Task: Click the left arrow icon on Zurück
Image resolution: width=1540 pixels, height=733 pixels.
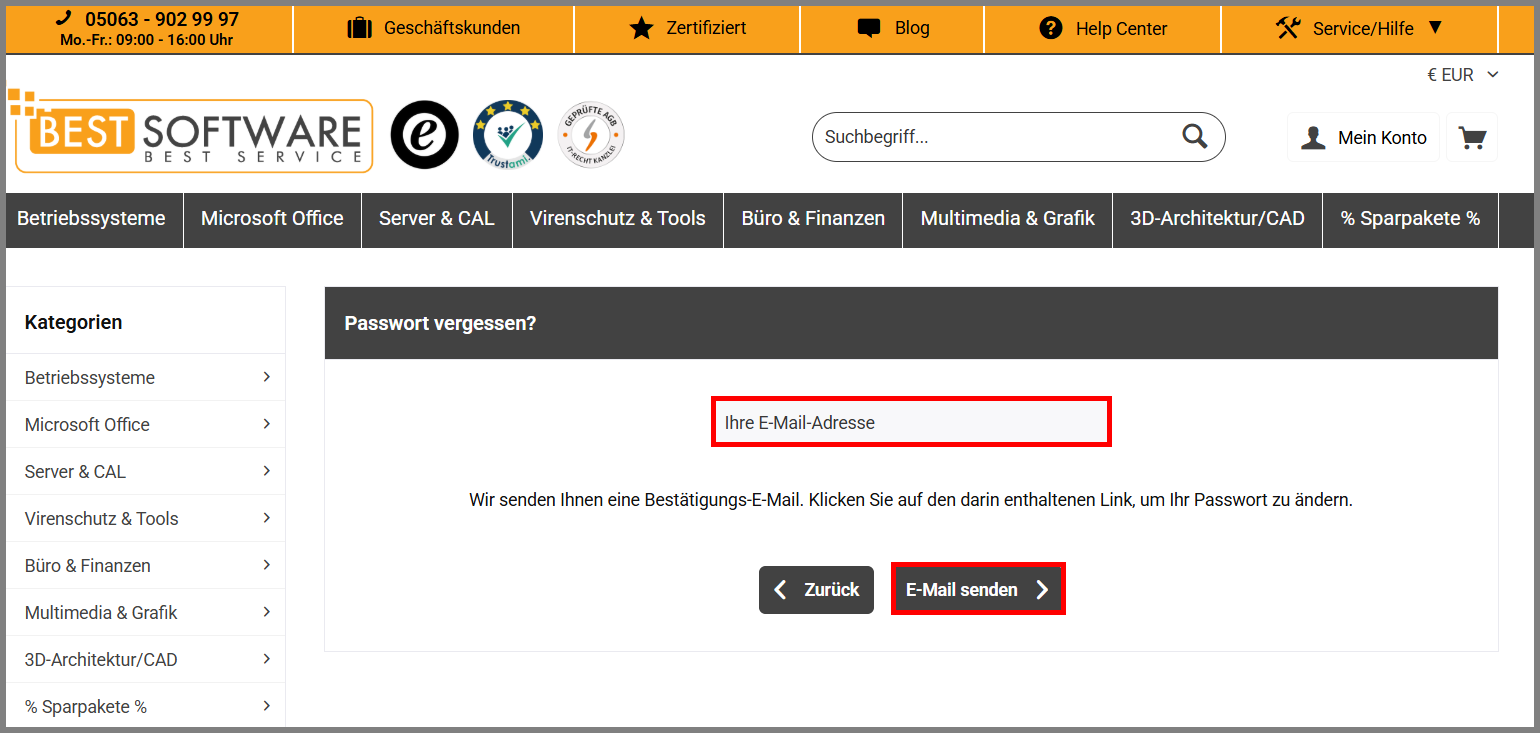Action: coord(781,590)
